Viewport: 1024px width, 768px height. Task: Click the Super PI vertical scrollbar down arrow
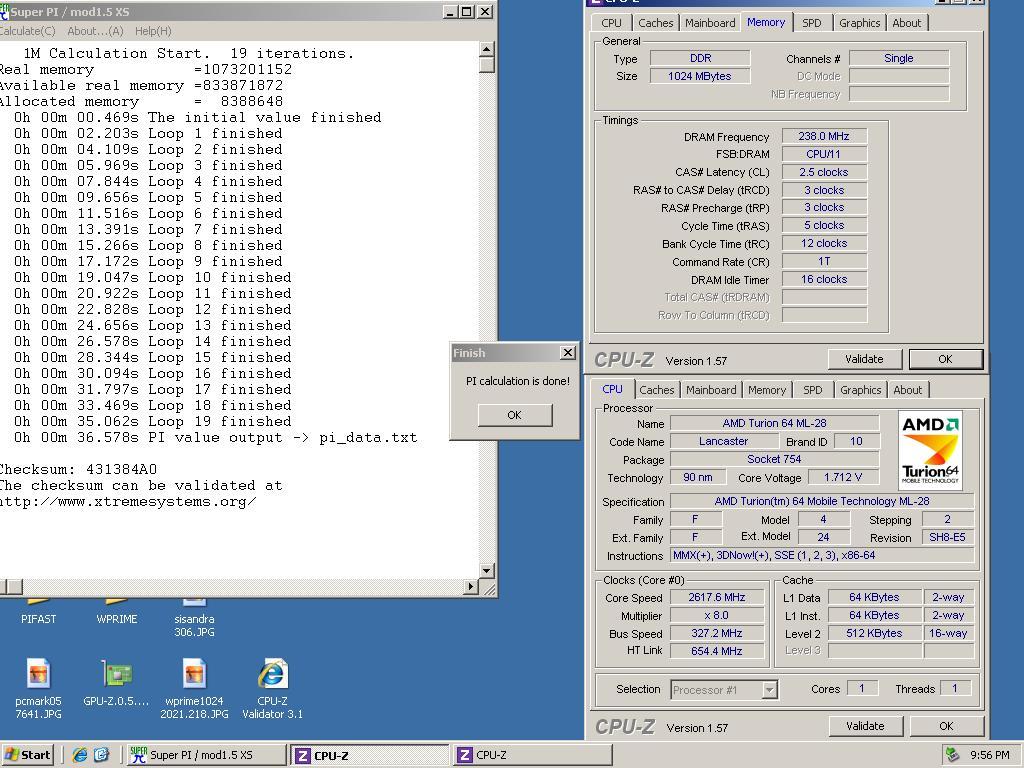(487, 571)
